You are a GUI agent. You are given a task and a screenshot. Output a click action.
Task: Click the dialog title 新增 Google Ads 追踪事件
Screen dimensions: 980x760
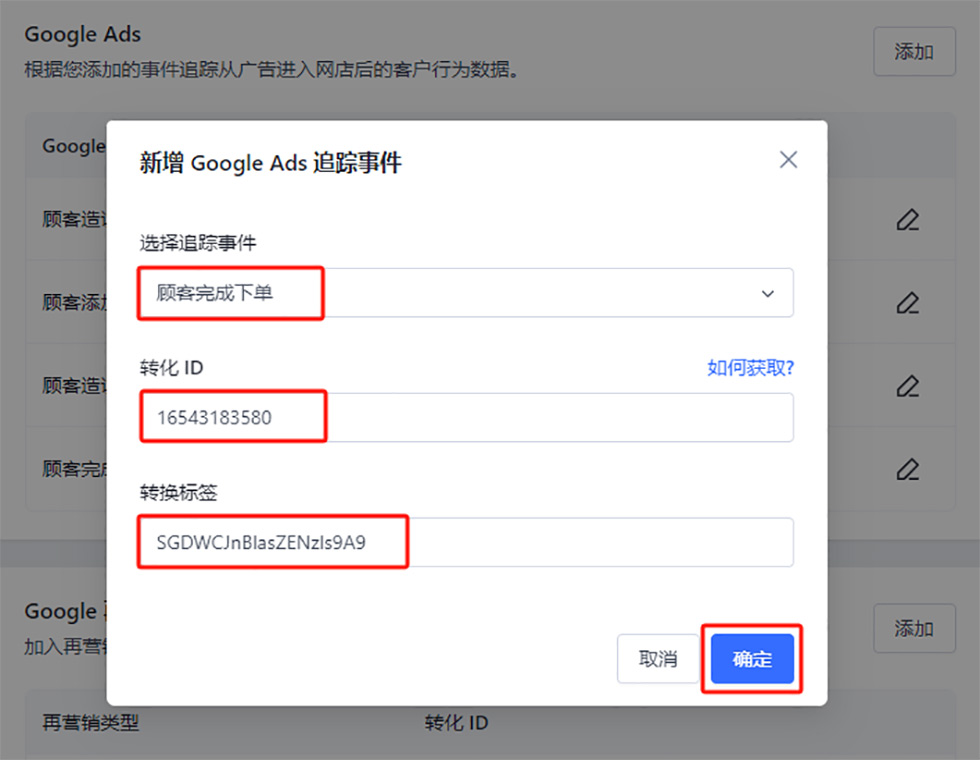pos(270,163)
